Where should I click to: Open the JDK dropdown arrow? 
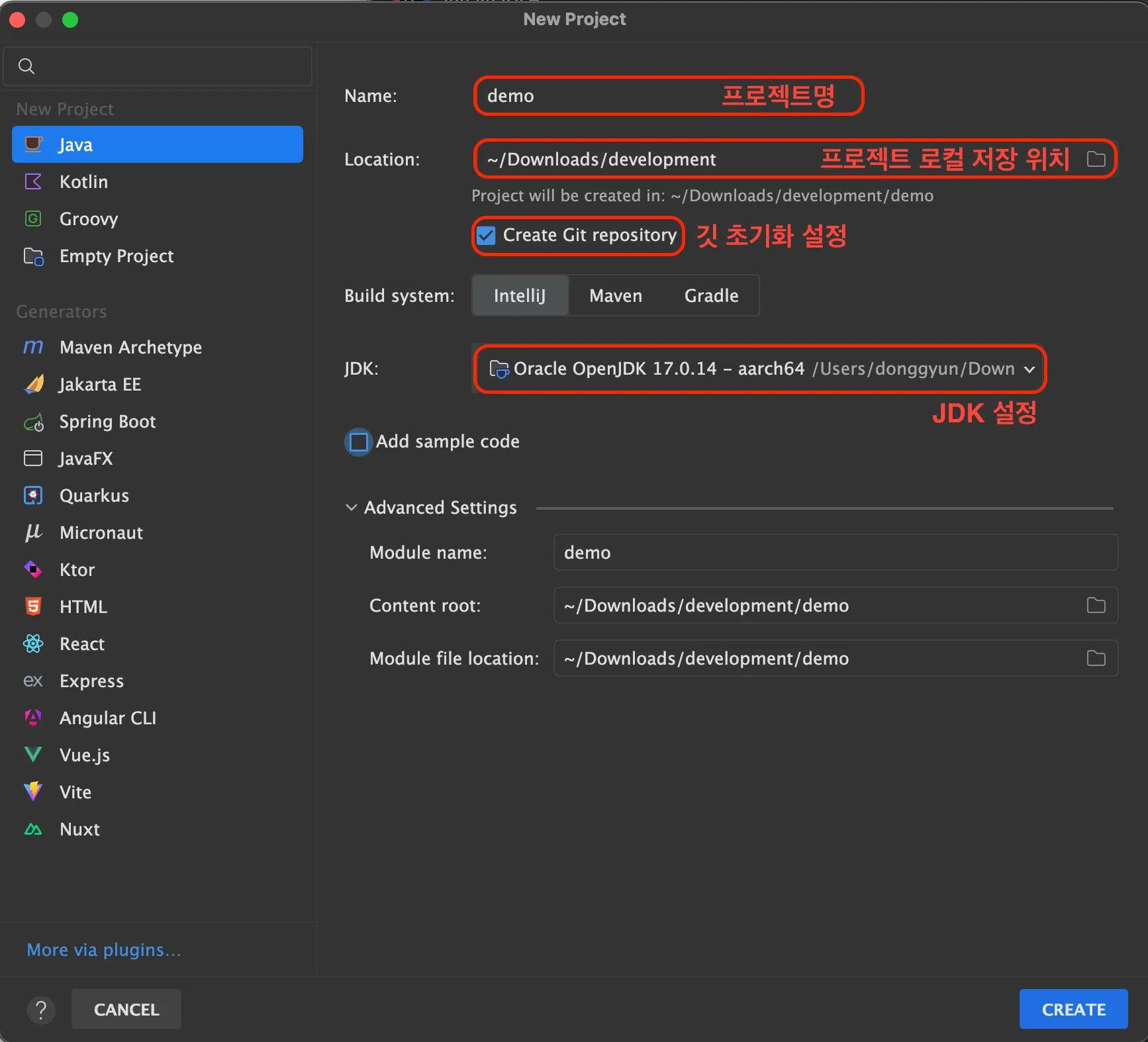click(x=1029, y=369)
